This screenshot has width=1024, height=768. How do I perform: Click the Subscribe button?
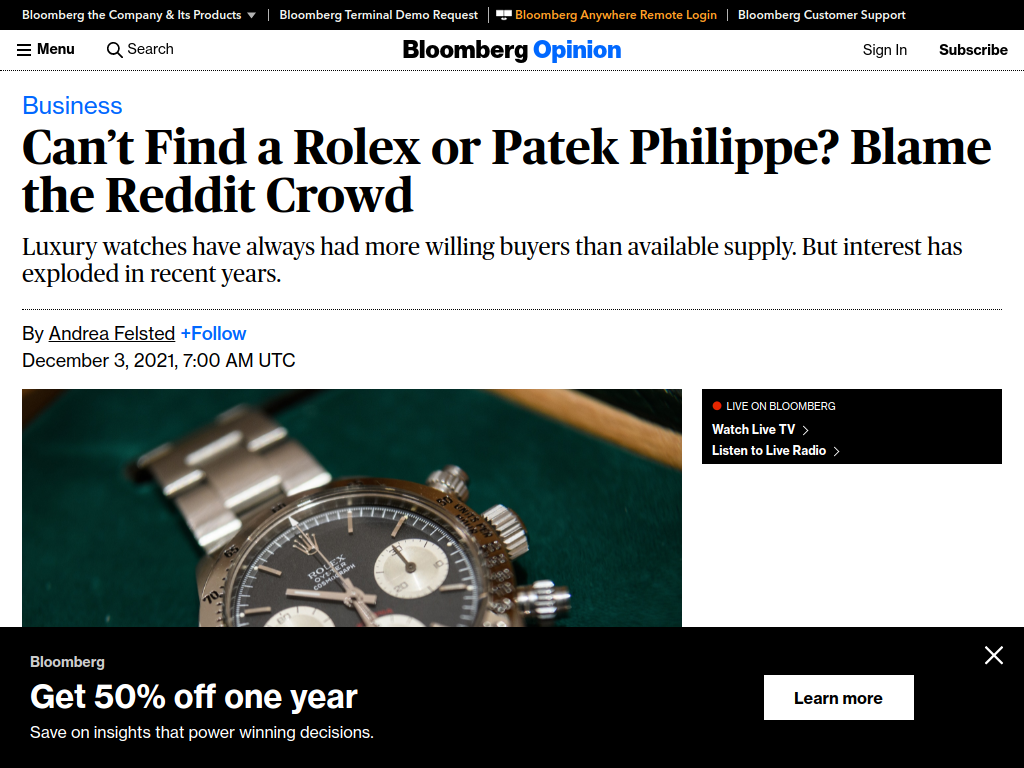click(x=973, y=50)
